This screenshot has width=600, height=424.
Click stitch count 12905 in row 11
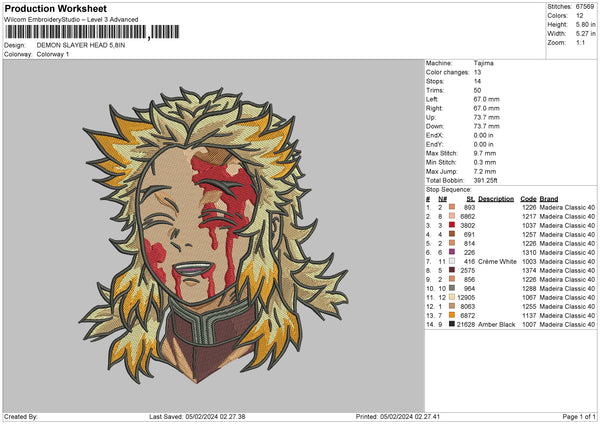[x=466, y=298]
